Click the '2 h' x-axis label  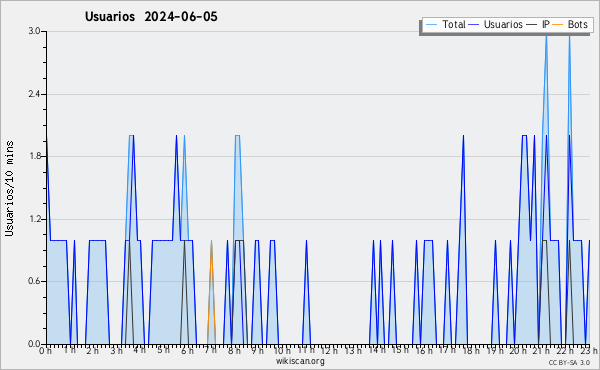[x=92, y=350]
